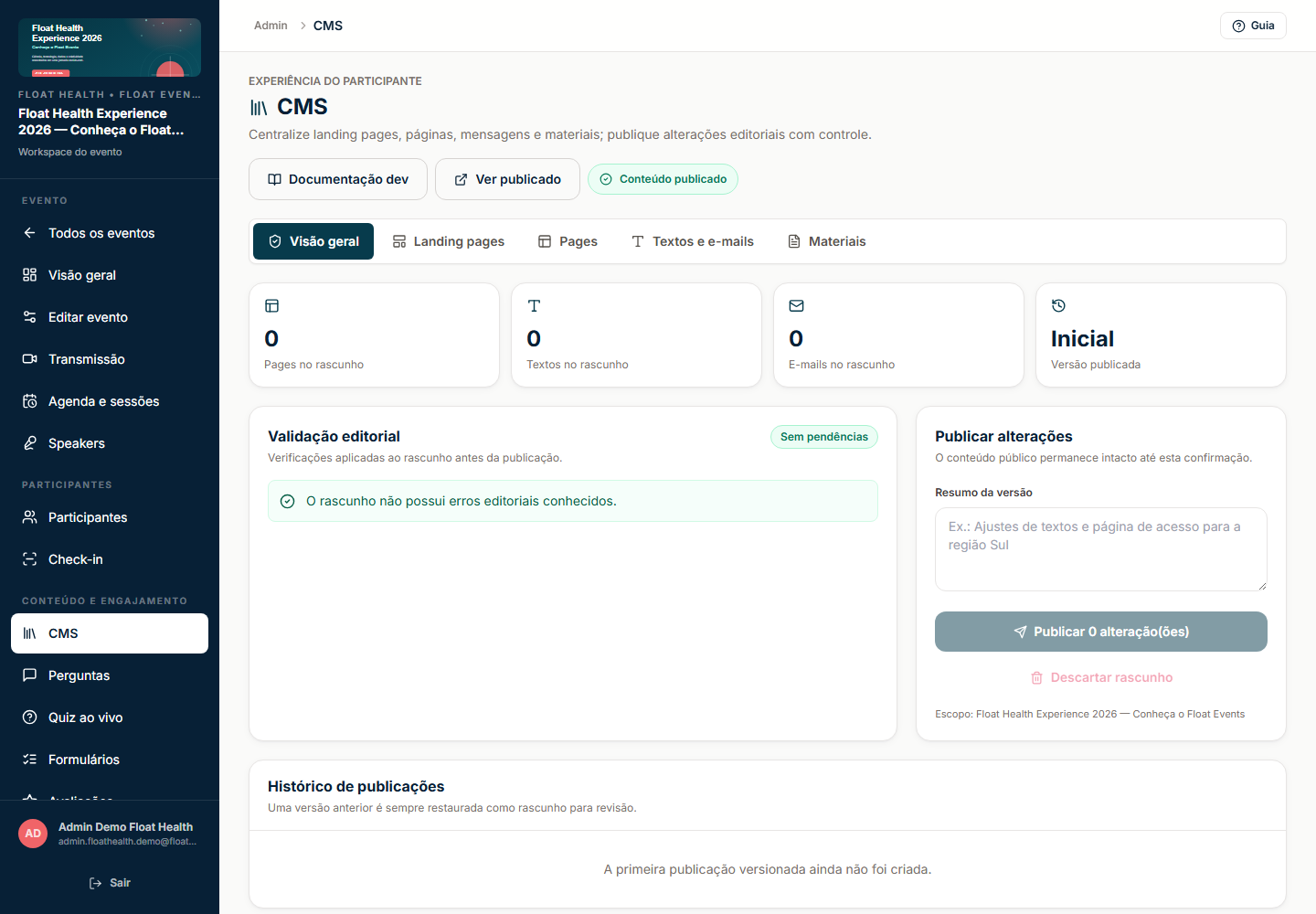
Task: Click the CMS heading library icon
Action: tap(259, 108)
